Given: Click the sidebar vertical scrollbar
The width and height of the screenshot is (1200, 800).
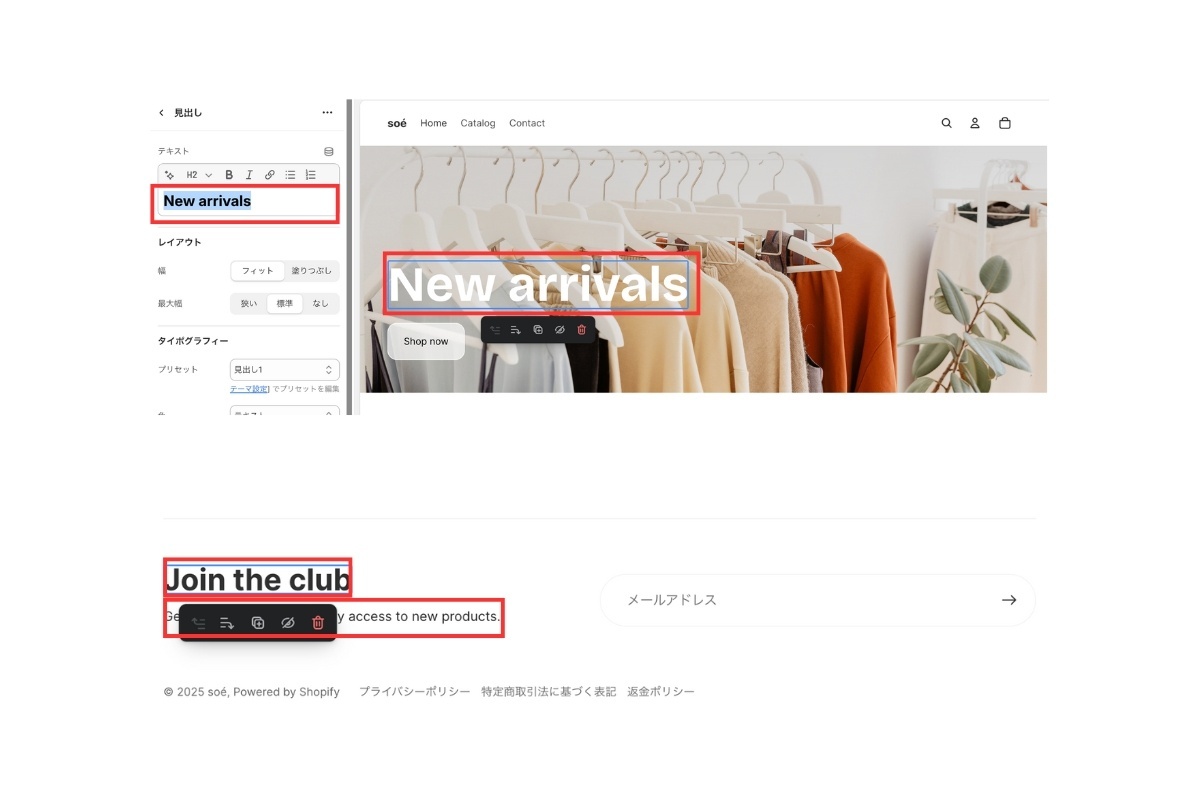Looking at the screenshot, I should click(x=349, y=257).
